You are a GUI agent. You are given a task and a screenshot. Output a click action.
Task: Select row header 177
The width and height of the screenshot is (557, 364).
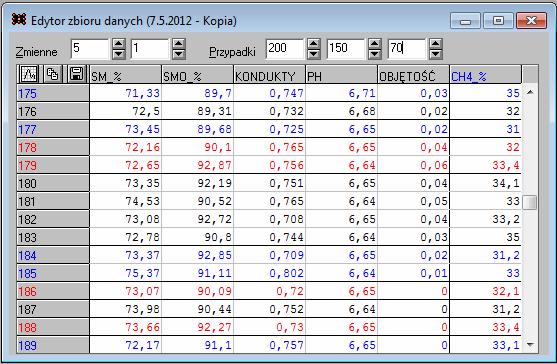pyautogui.click(x=53, y=129)
